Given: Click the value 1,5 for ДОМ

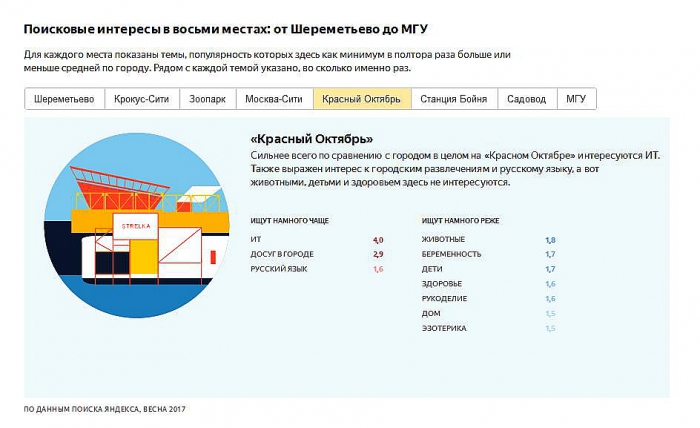Looking at the screenshot, I should tap(550, 314).
